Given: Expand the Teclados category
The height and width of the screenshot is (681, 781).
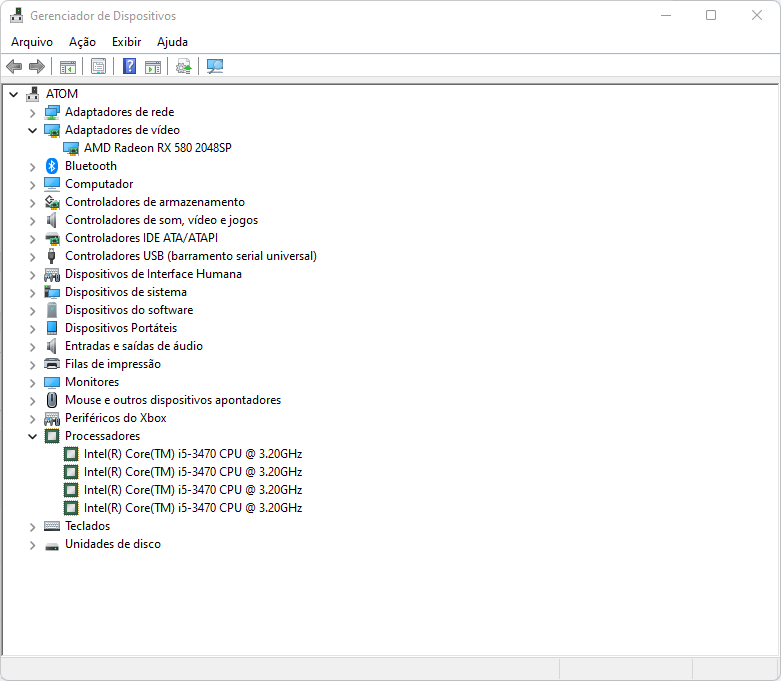Looking at the screenshot, I should pos(32,527).
